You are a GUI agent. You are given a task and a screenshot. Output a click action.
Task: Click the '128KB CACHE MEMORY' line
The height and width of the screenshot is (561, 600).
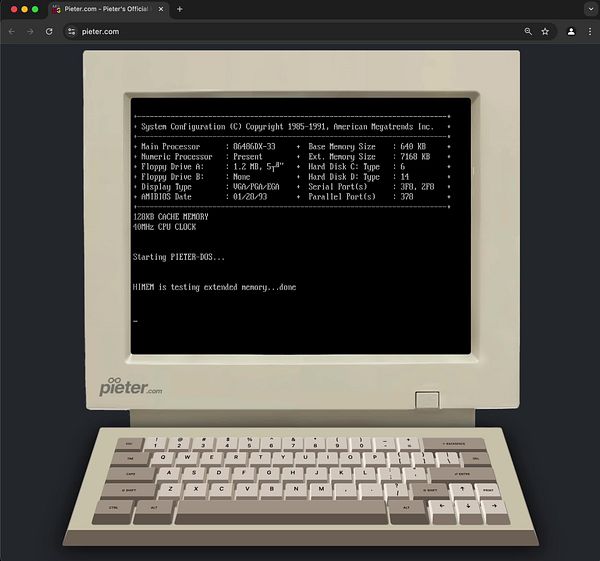(171, 217)
